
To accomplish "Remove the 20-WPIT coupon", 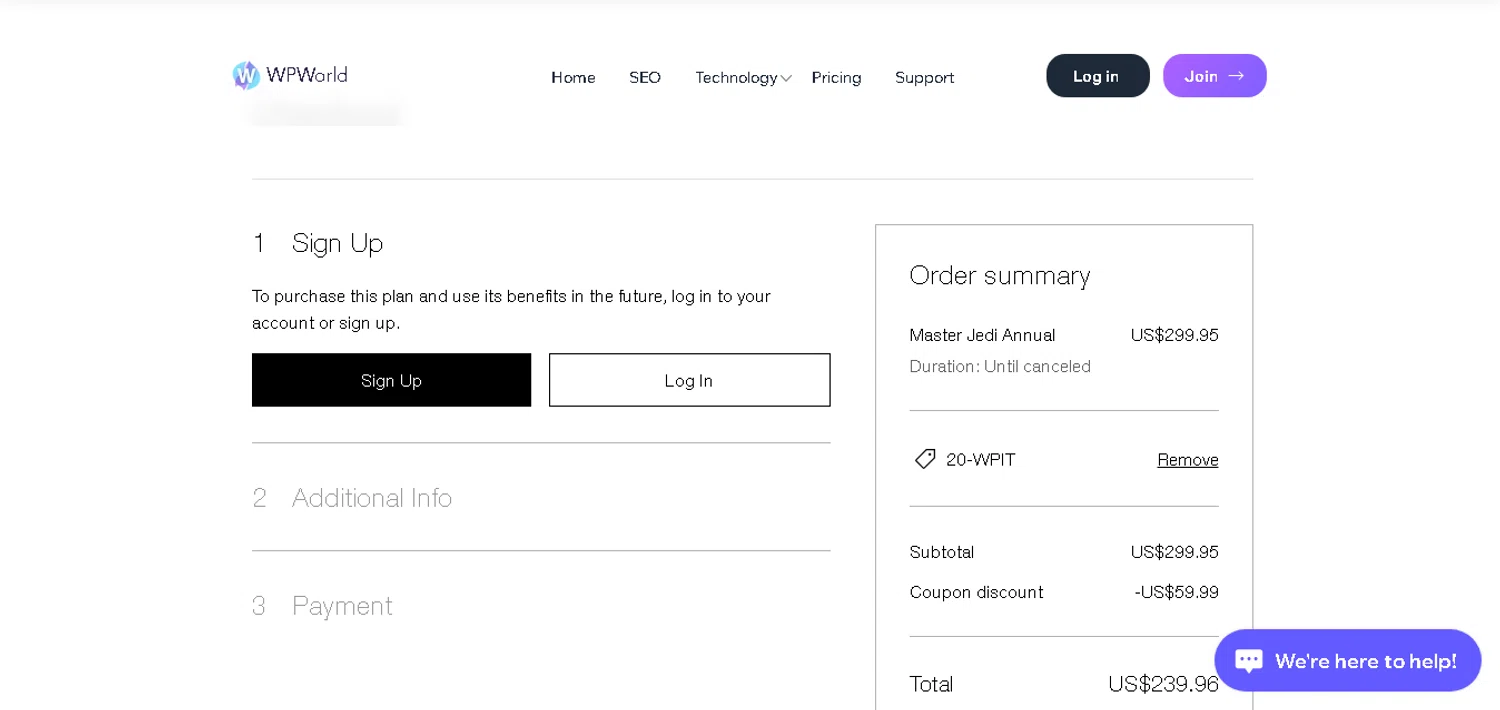I will [x=1188, y=459].
